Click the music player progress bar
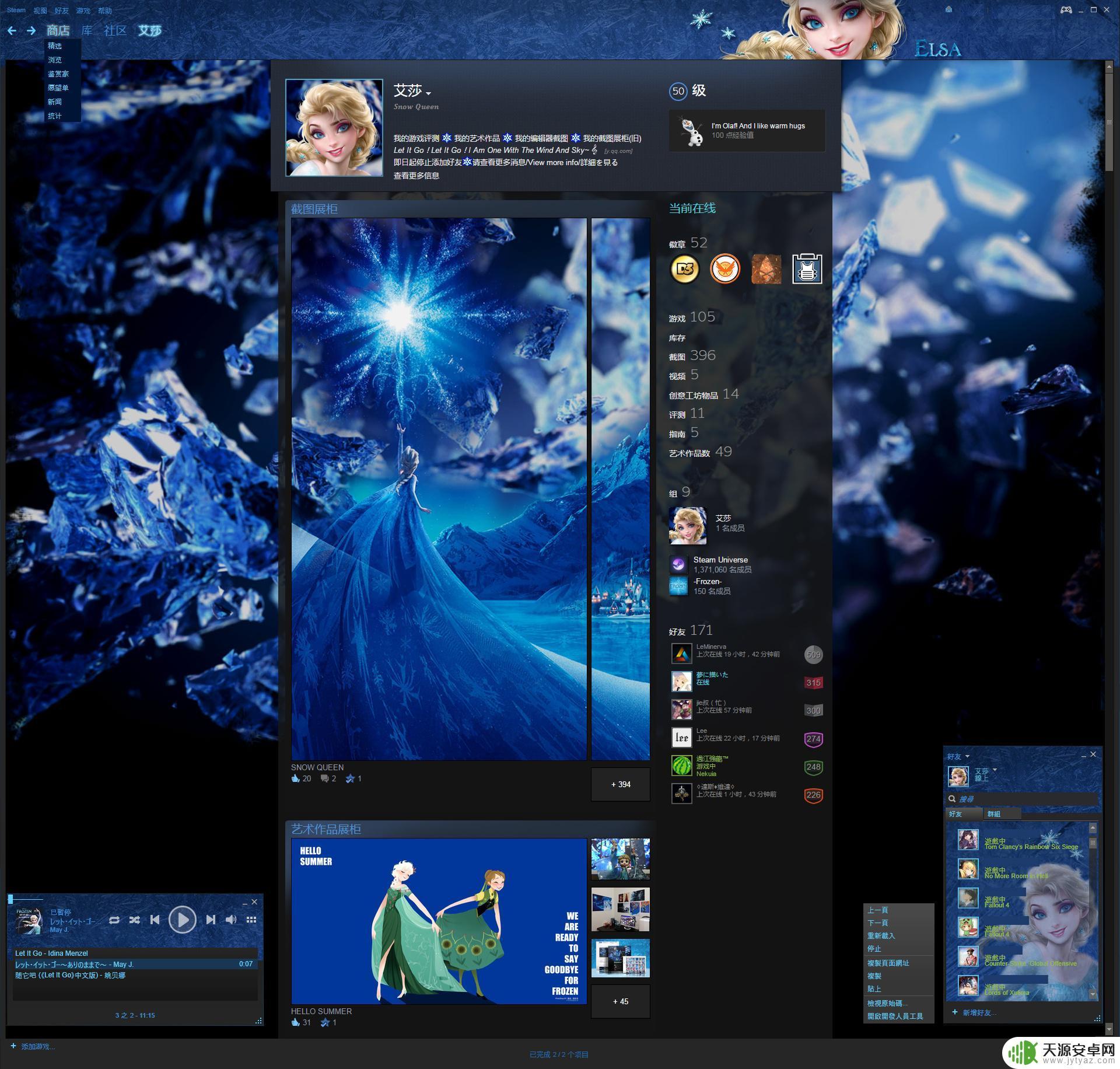1120x1069 pixels. coord(26,899)
